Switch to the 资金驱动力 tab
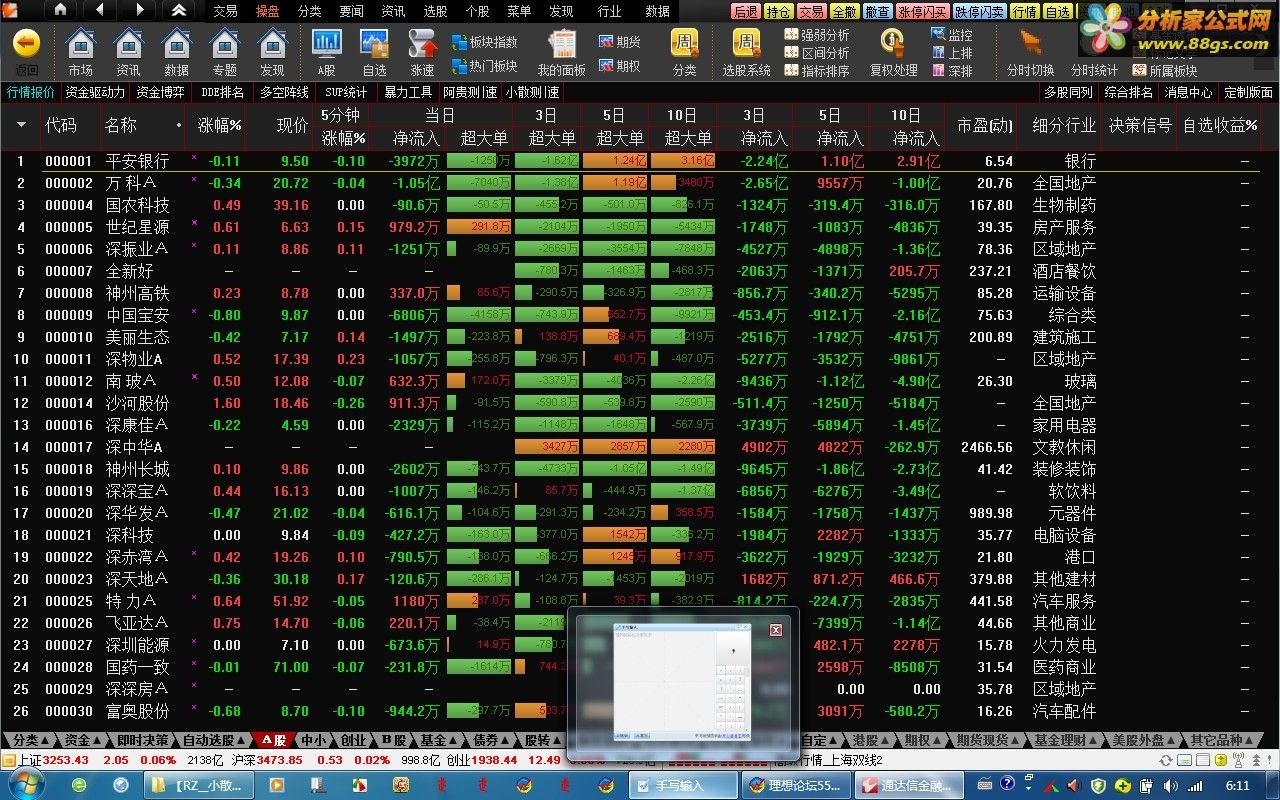 click(x=96, y=92)
